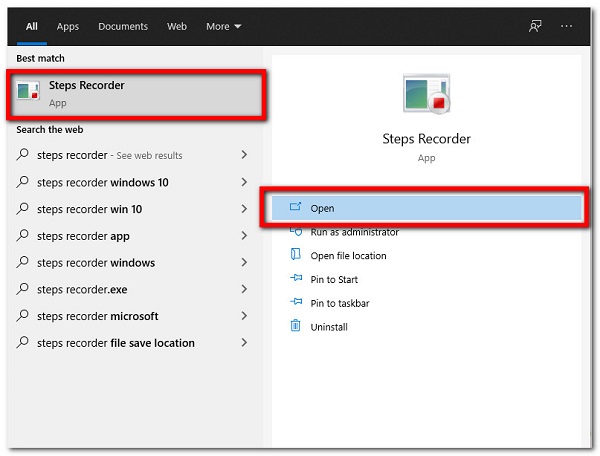Expand arrow for 'steps recorder app'
The image size is (600, 456).
pos(244,235)
